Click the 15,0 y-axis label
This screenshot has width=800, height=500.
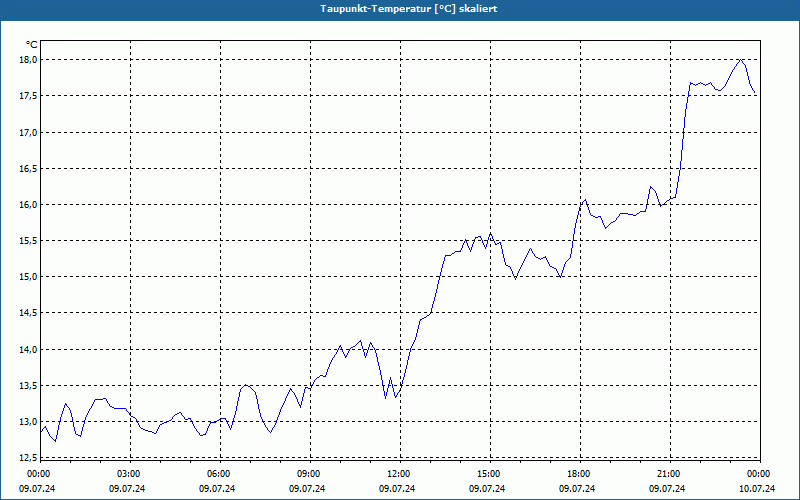pos(29,277)
